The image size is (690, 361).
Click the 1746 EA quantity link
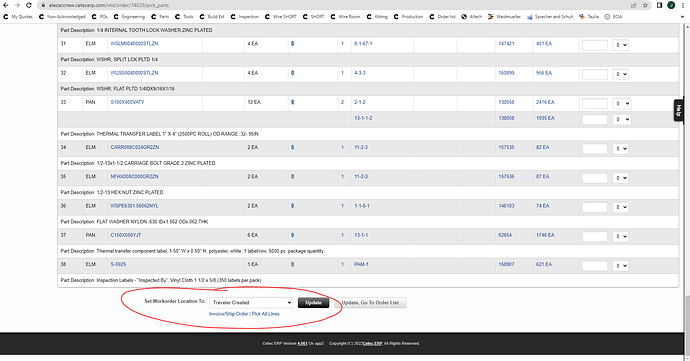coord(545,235)
